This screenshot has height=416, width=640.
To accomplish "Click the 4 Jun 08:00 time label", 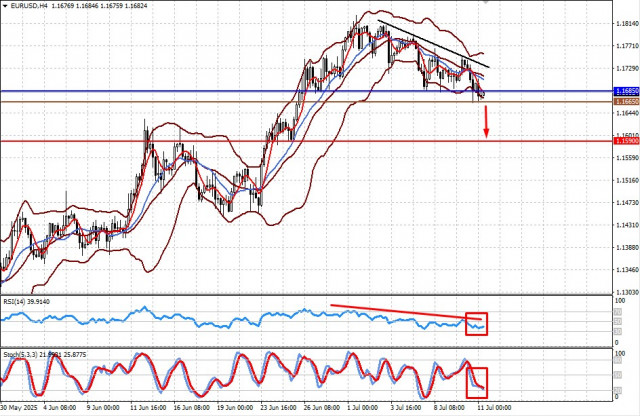I will (60, 407).
